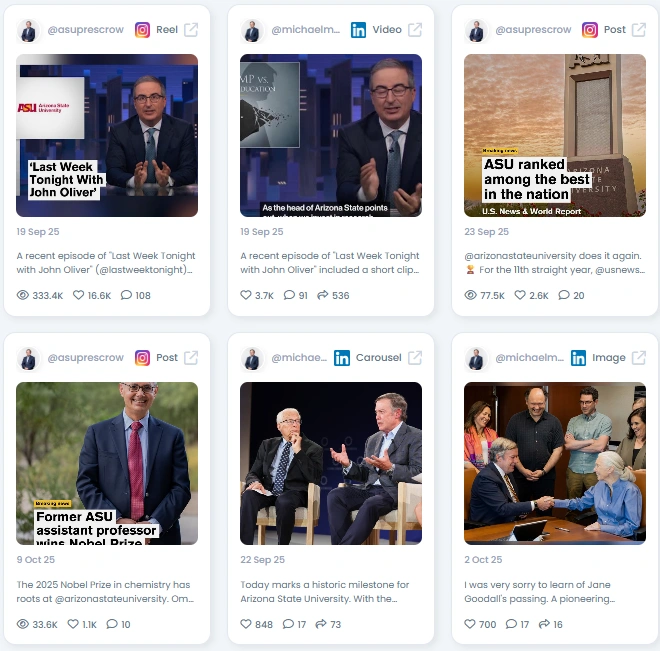Click @asuprescrow handle on Nobel Prize post
Viewport: 660px width, 651px height.
point(85,358)
